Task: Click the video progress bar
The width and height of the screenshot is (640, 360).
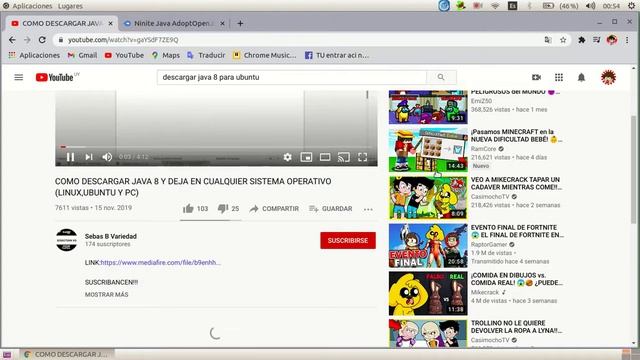Action: 216,147
